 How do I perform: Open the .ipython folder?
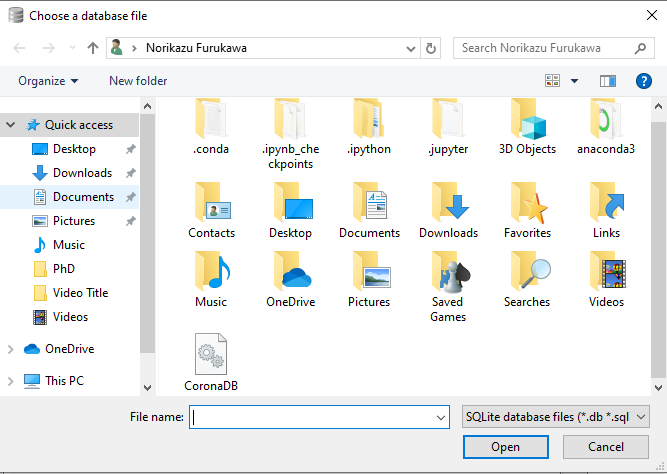point(369,127)
